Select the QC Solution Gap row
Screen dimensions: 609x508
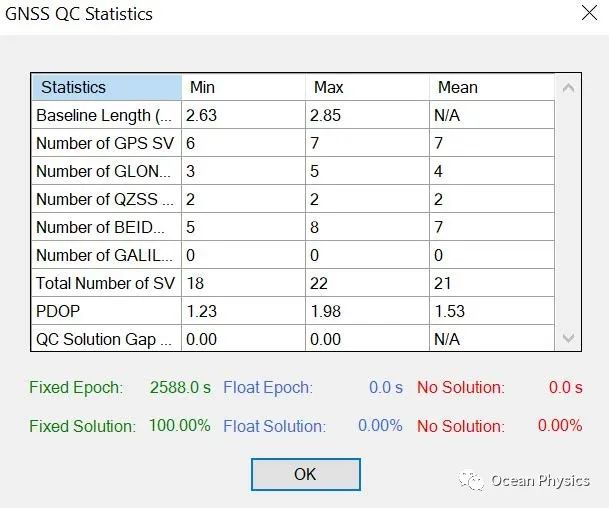[x=106, y=339]
